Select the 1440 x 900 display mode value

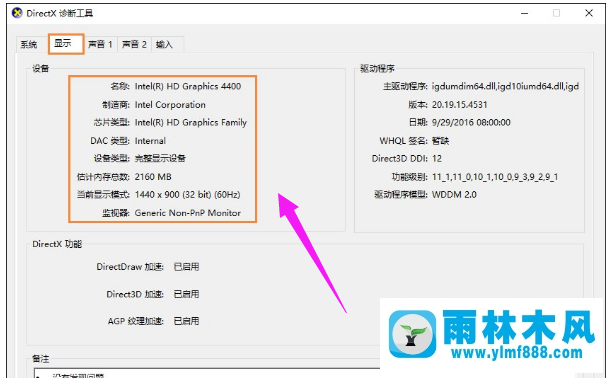coord(187,195)
